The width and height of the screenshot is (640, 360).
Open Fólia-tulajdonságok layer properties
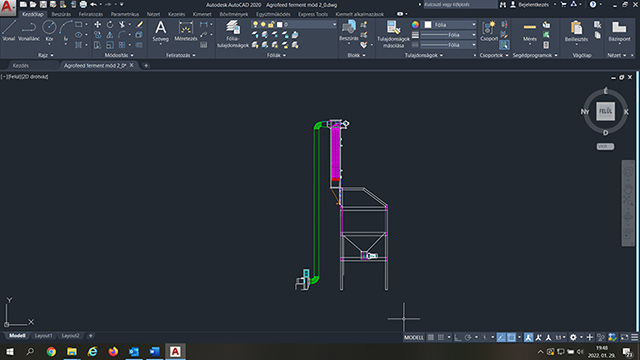pyautogui.click(x=233, y=34)
